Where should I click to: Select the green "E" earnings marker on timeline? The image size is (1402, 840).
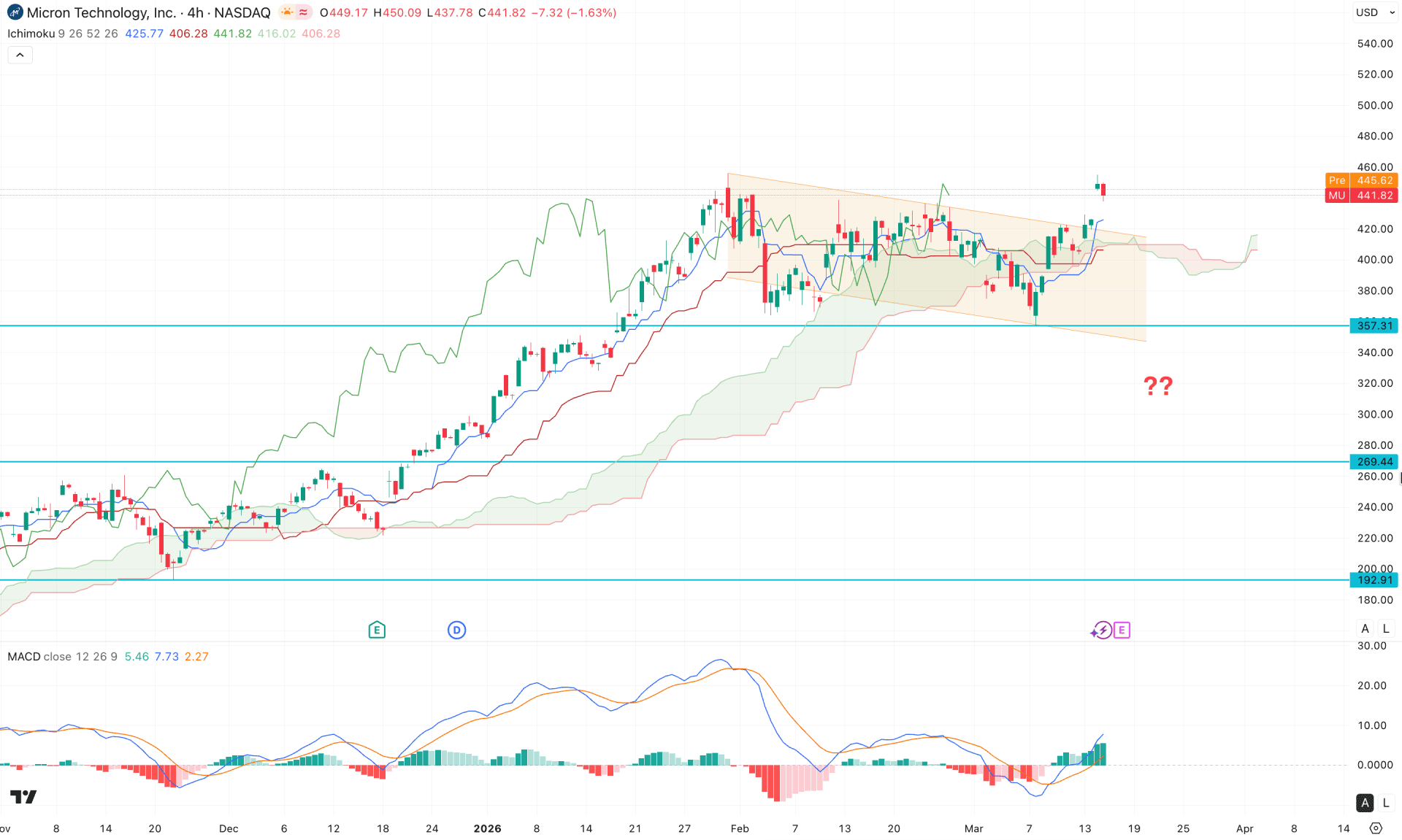click(x=377, y=629)
